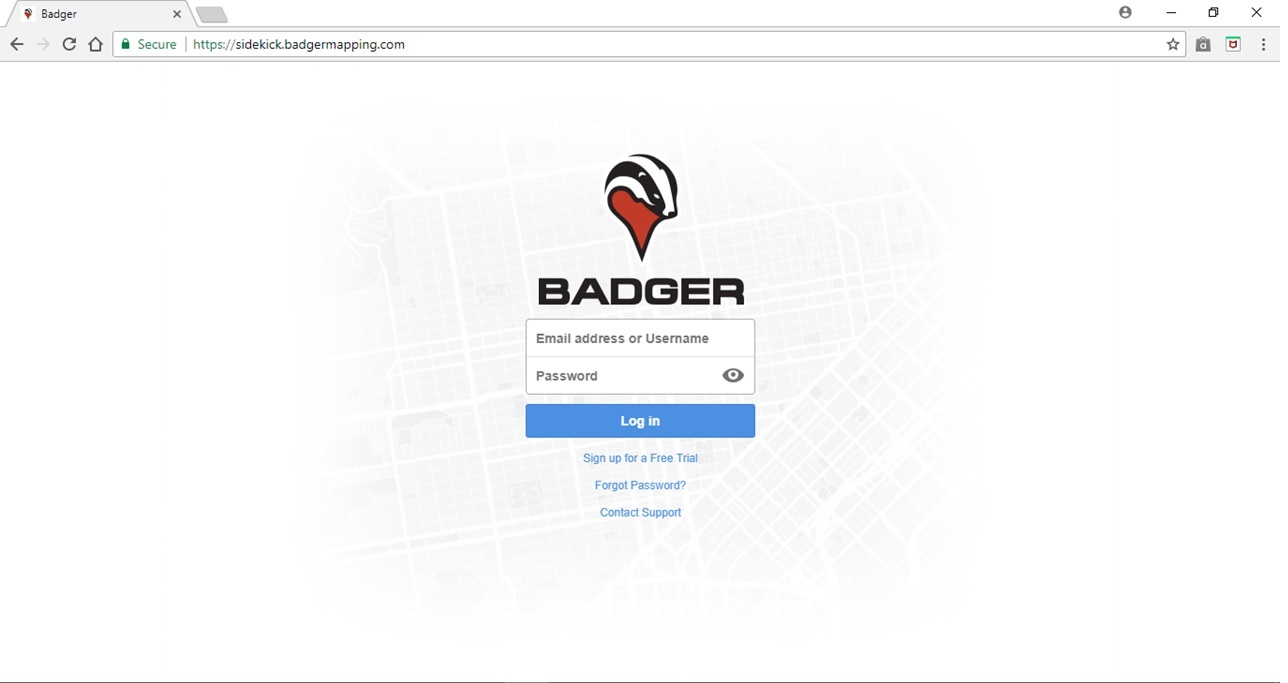Viewport: 1288px width, 683px height.
Task: Open the Chrome profile avatar icon
Action: pos(1125,13)
